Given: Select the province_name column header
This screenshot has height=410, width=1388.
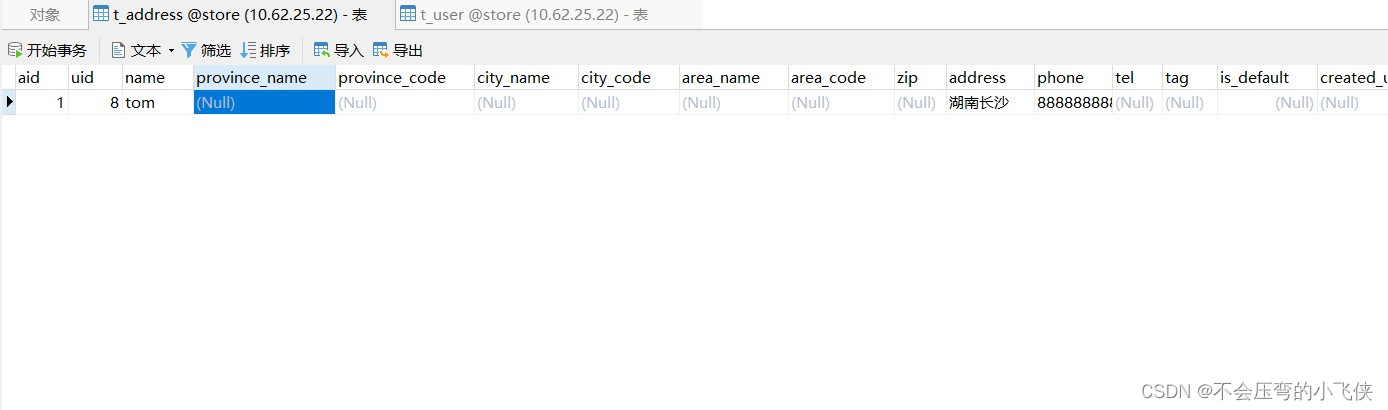Looking at the screenshot, I should (x=264, y=77).
